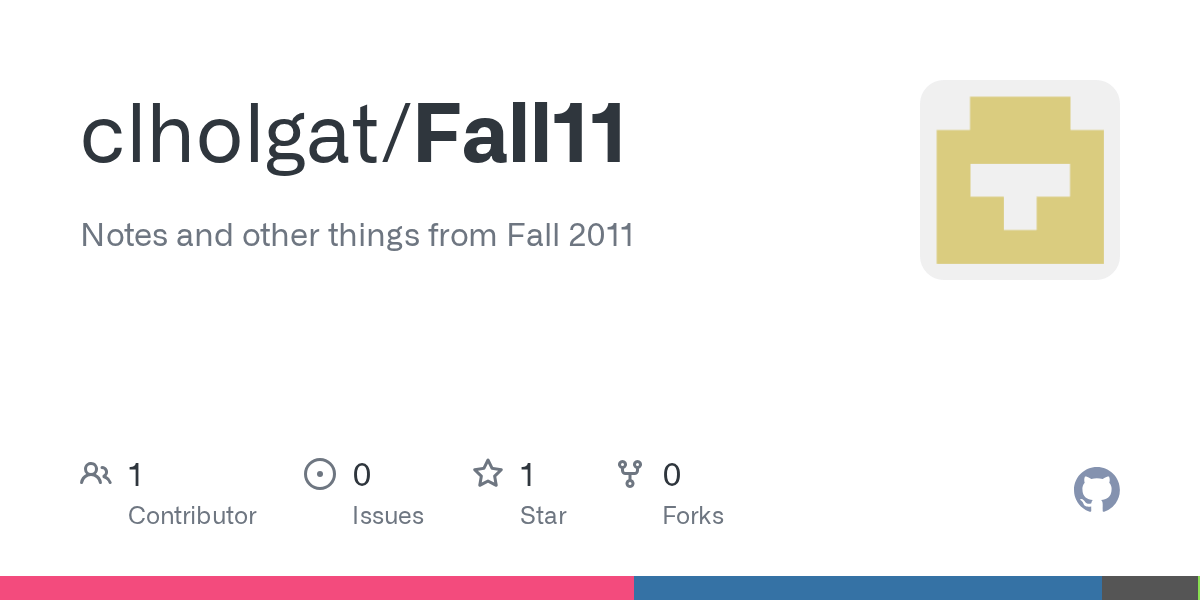Viewport: 1200px width, 600px height.
Task: Click the star icon
Action: [x=488, y=474]
